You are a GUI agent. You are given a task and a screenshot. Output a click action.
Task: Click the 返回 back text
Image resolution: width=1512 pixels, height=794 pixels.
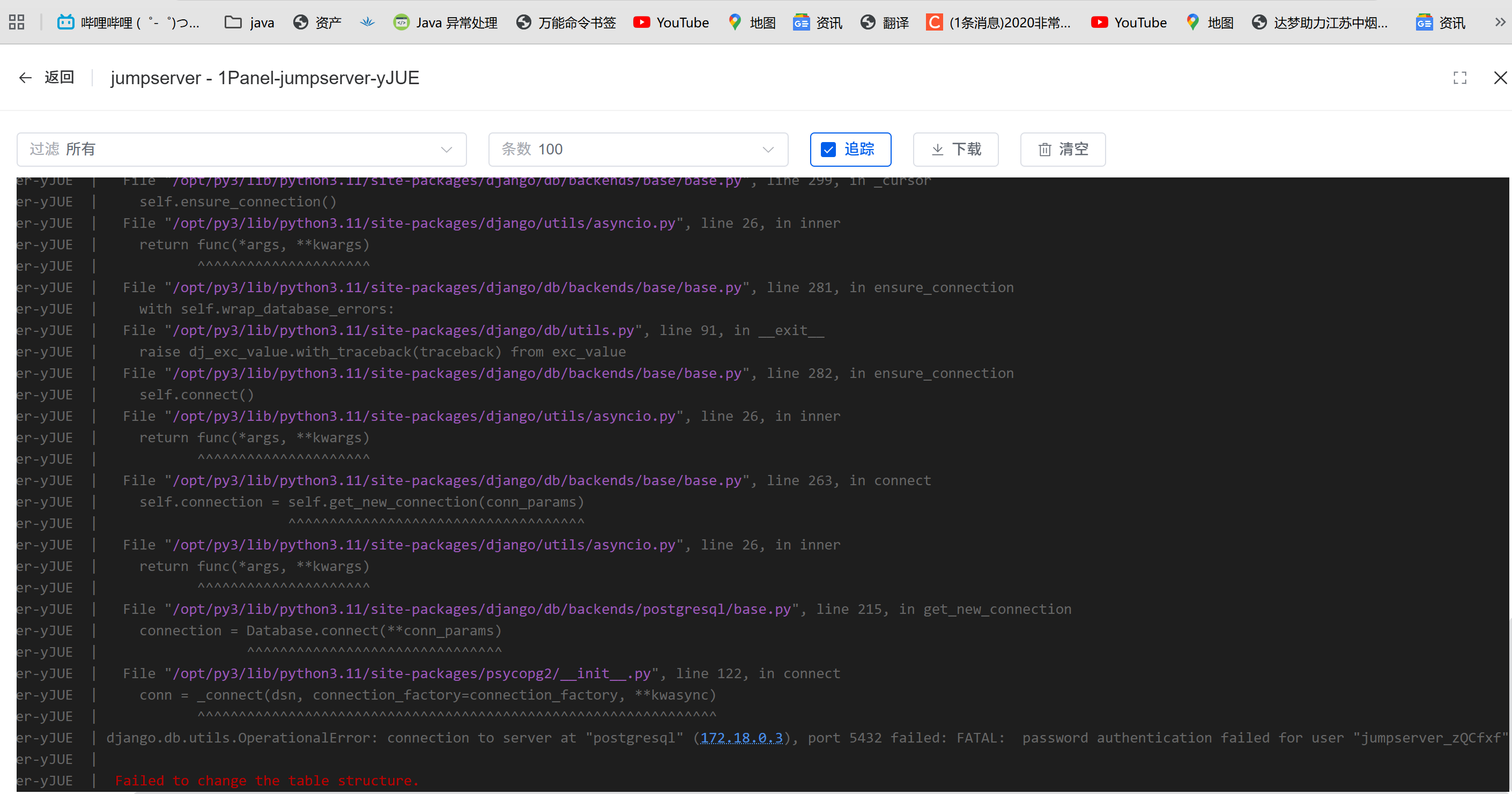(x=60, y=77)
